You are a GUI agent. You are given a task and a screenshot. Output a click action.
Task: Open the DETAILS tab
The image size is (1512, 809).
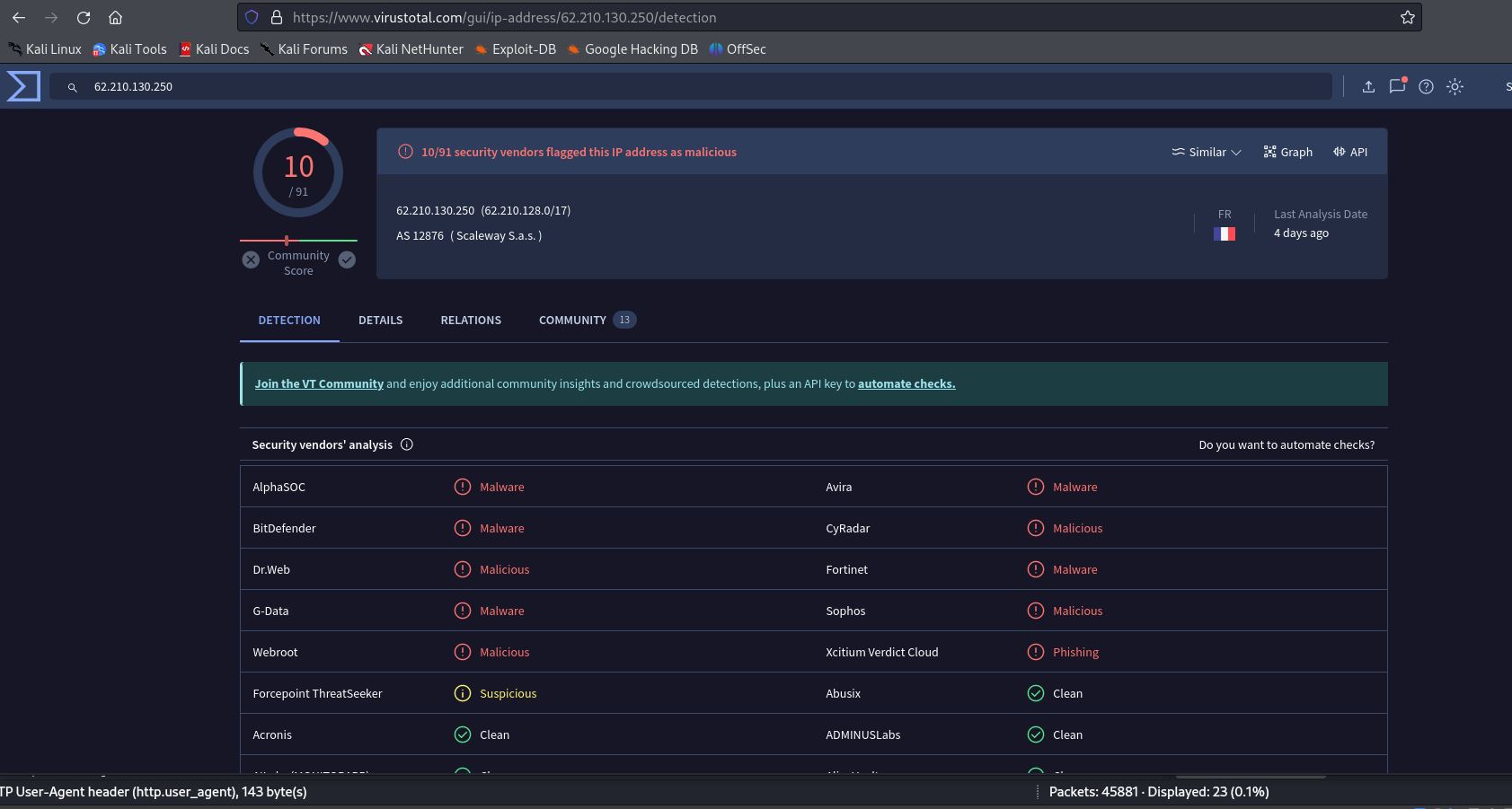[x=380, y=320]
